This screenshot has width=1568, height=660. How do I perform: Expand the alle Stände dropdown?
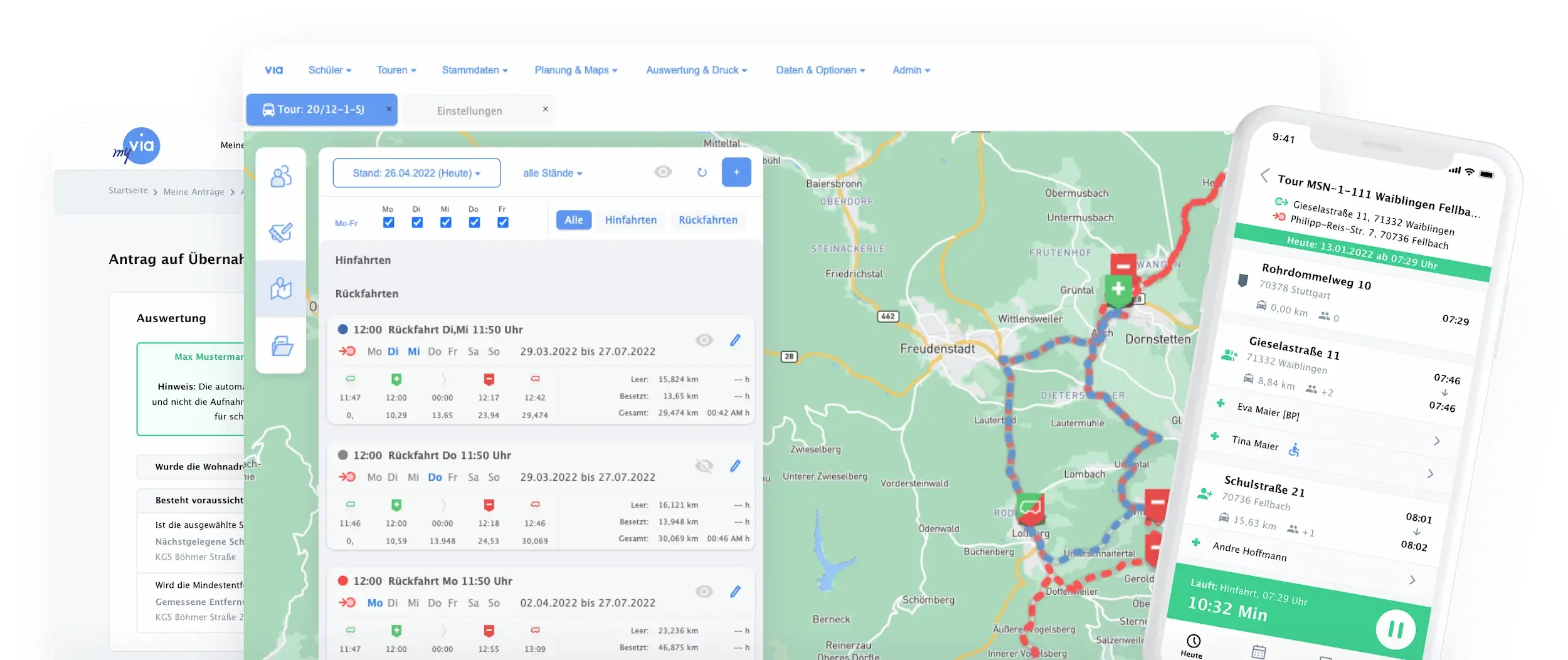[x=552, y=173]
